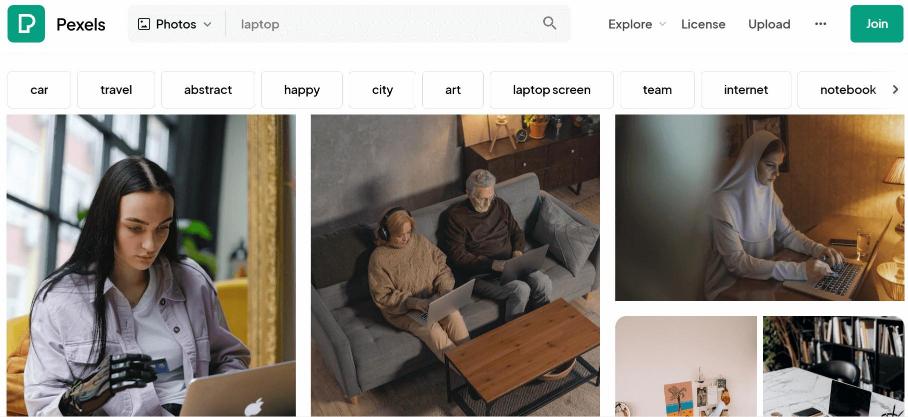This screenshot has width=908, height=417.
Task: Select the car tag
Action: (39, 90)
